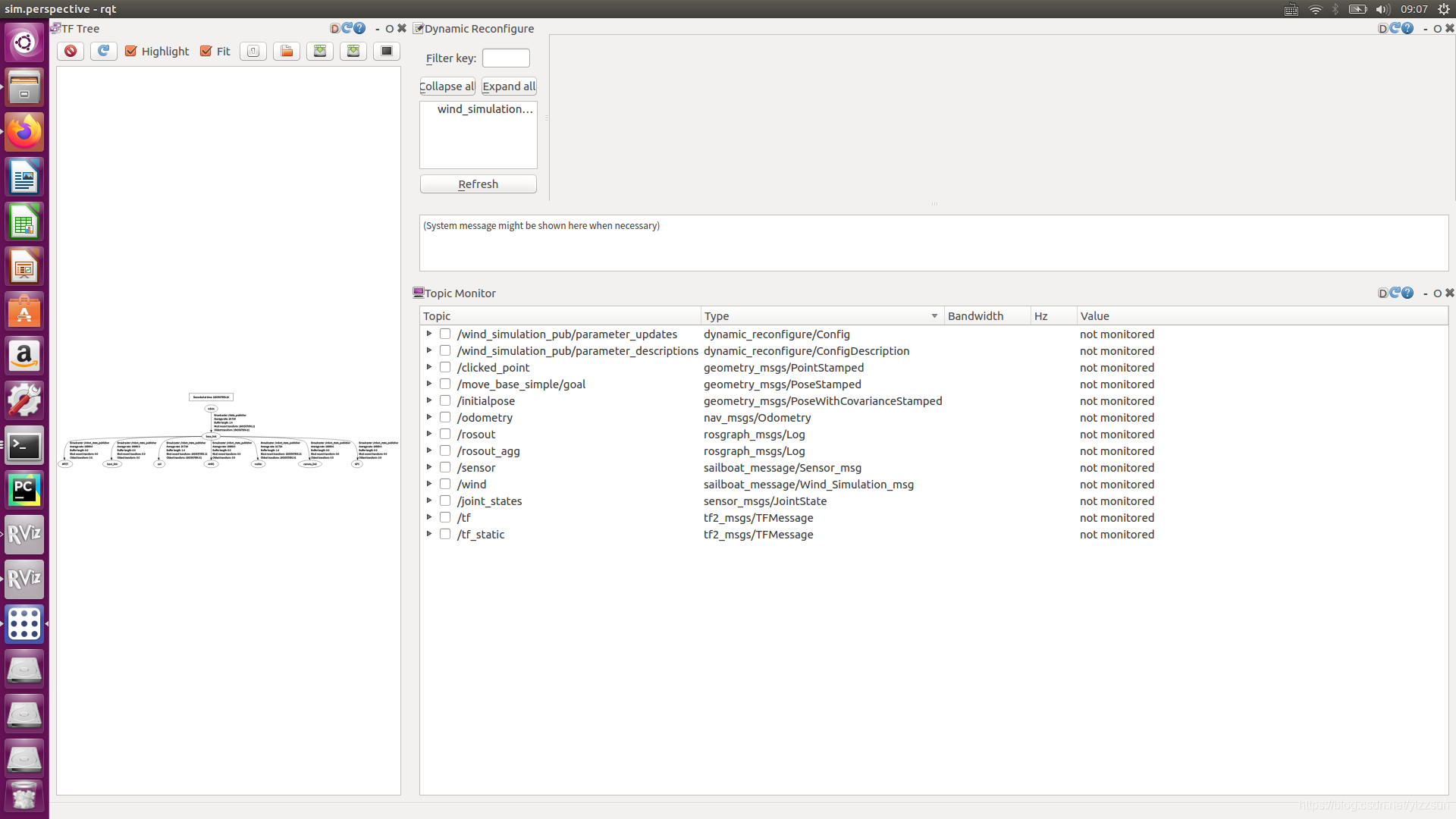Open help for Dynamic Reconfigure plugin

click(x=1407, y=28)
